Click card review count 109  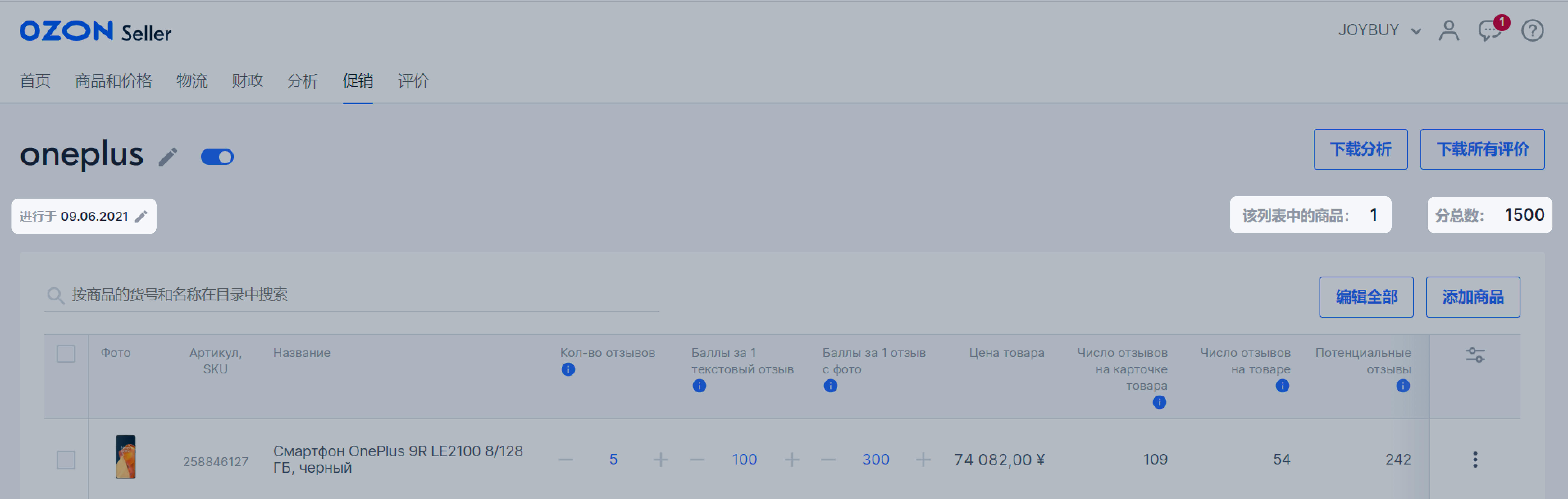pyautogui.click(x=1155, y=459)
